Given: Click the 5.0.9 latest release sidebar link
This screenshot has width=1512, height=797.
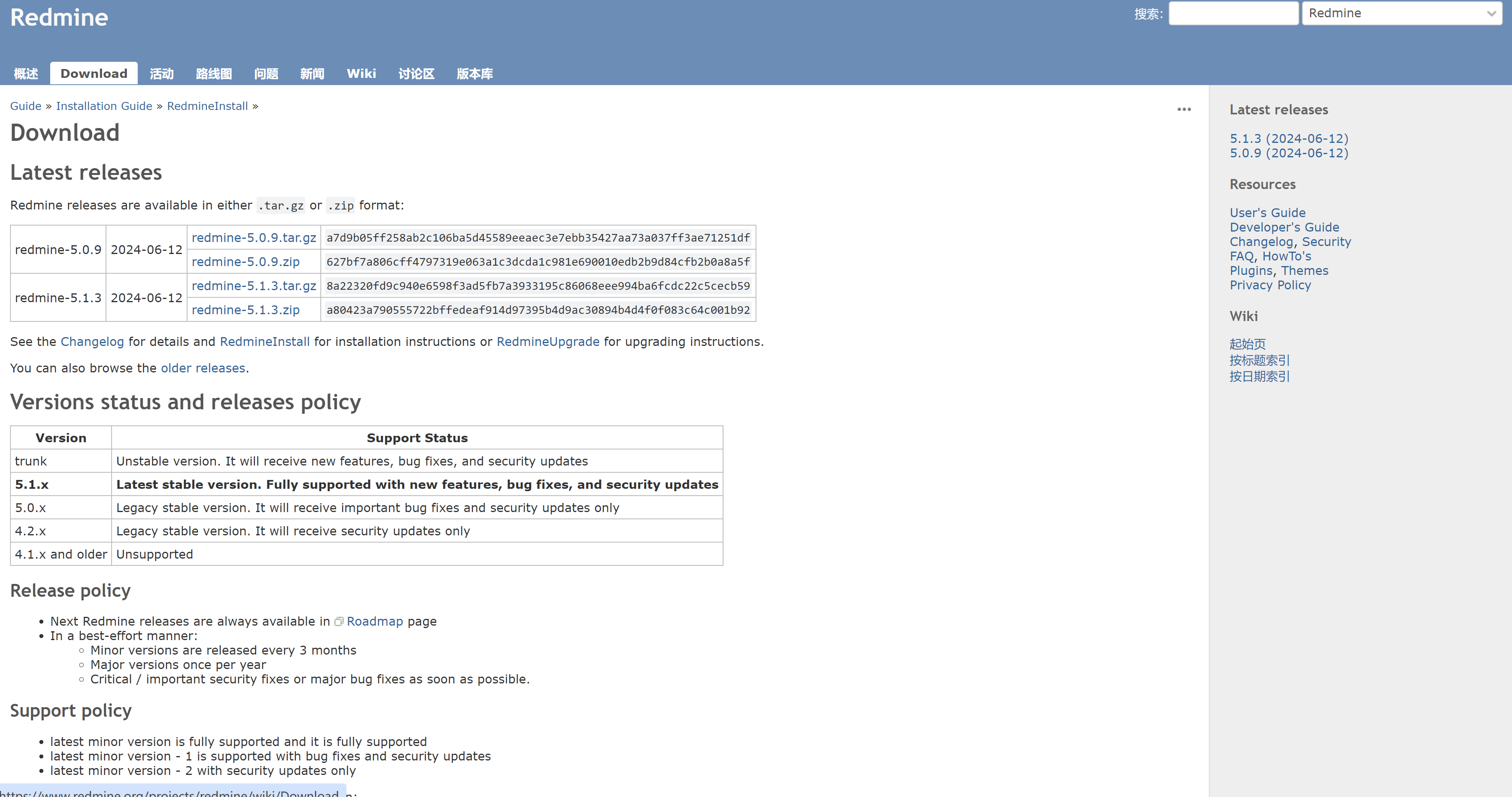Looking at the screenshot, I should tap(1289, 152).
